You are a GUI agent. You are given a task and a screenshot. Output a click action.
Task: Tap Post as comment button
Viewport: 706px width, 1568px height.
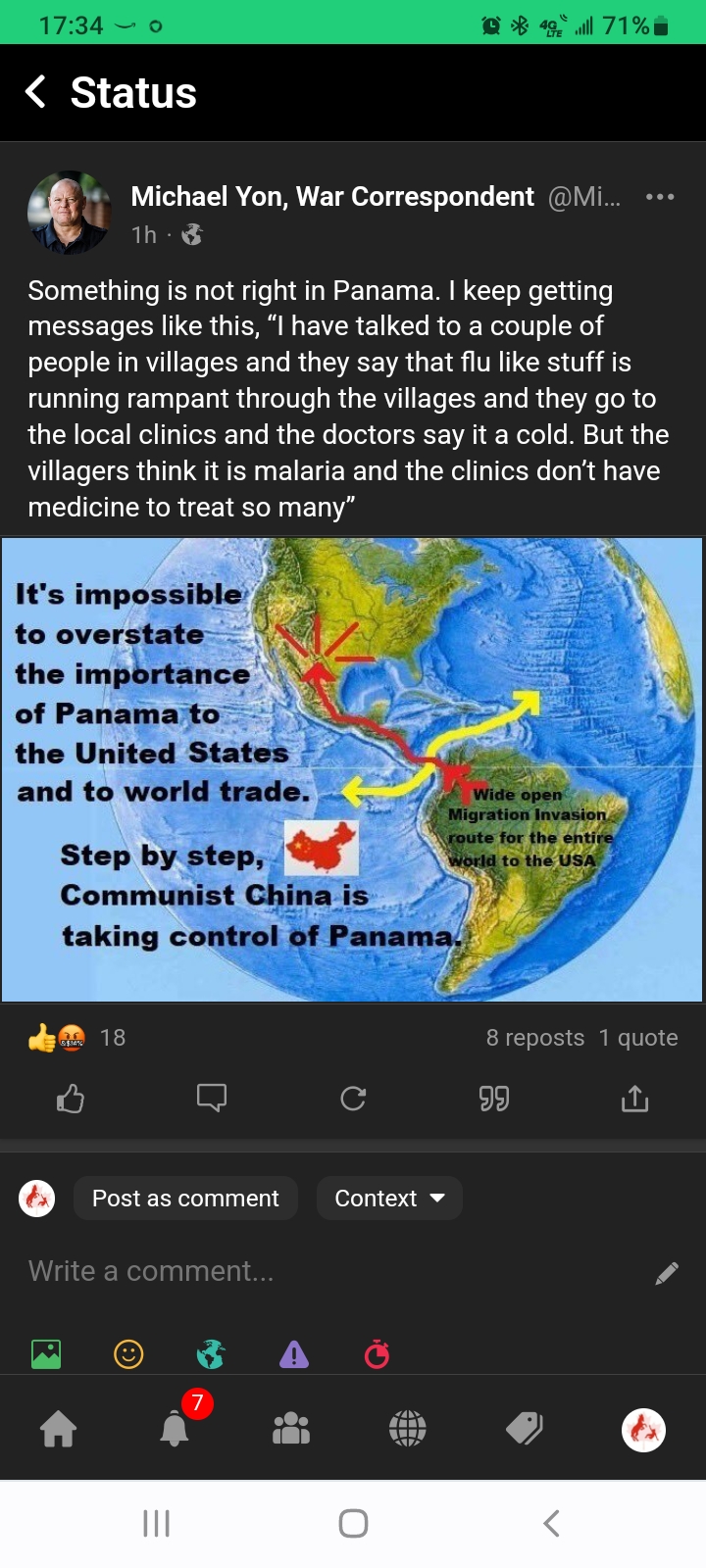click(x=185, y=1198)
